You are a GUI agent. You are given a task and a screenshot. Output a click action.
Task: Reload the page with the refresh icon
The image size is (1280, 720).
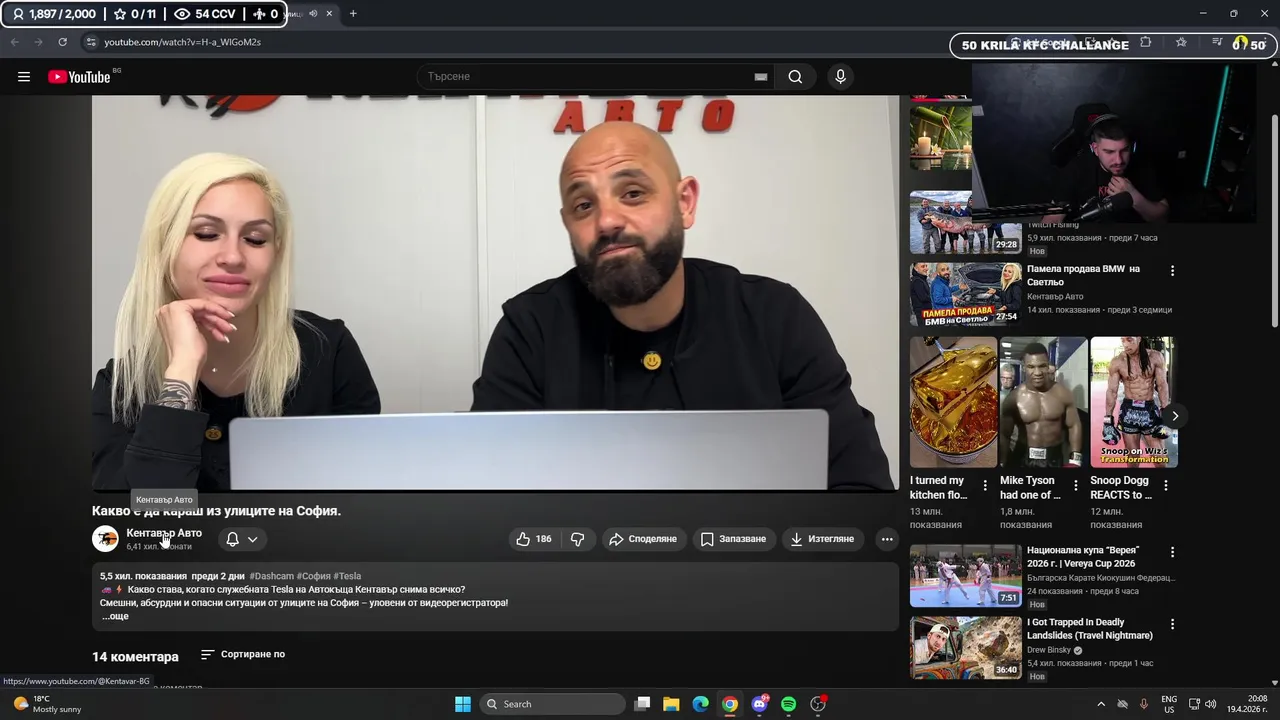pos(62,42)
